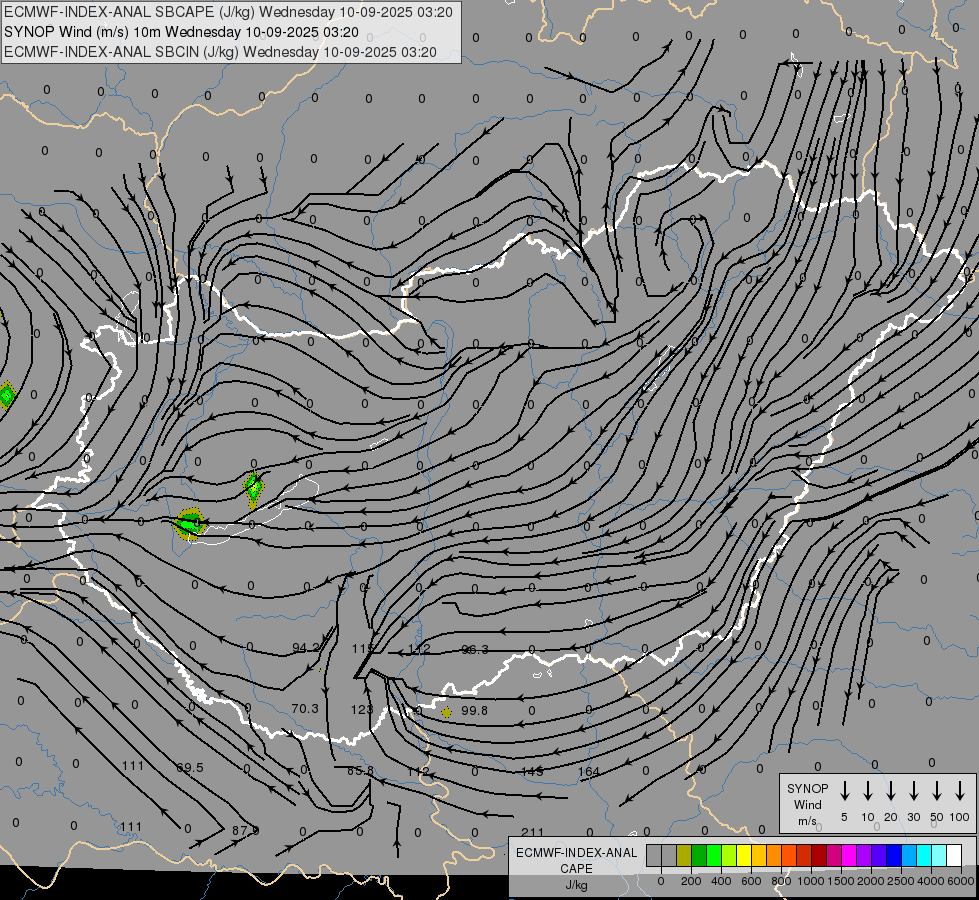Pick the lime yellow-green legend swatch

729,855
